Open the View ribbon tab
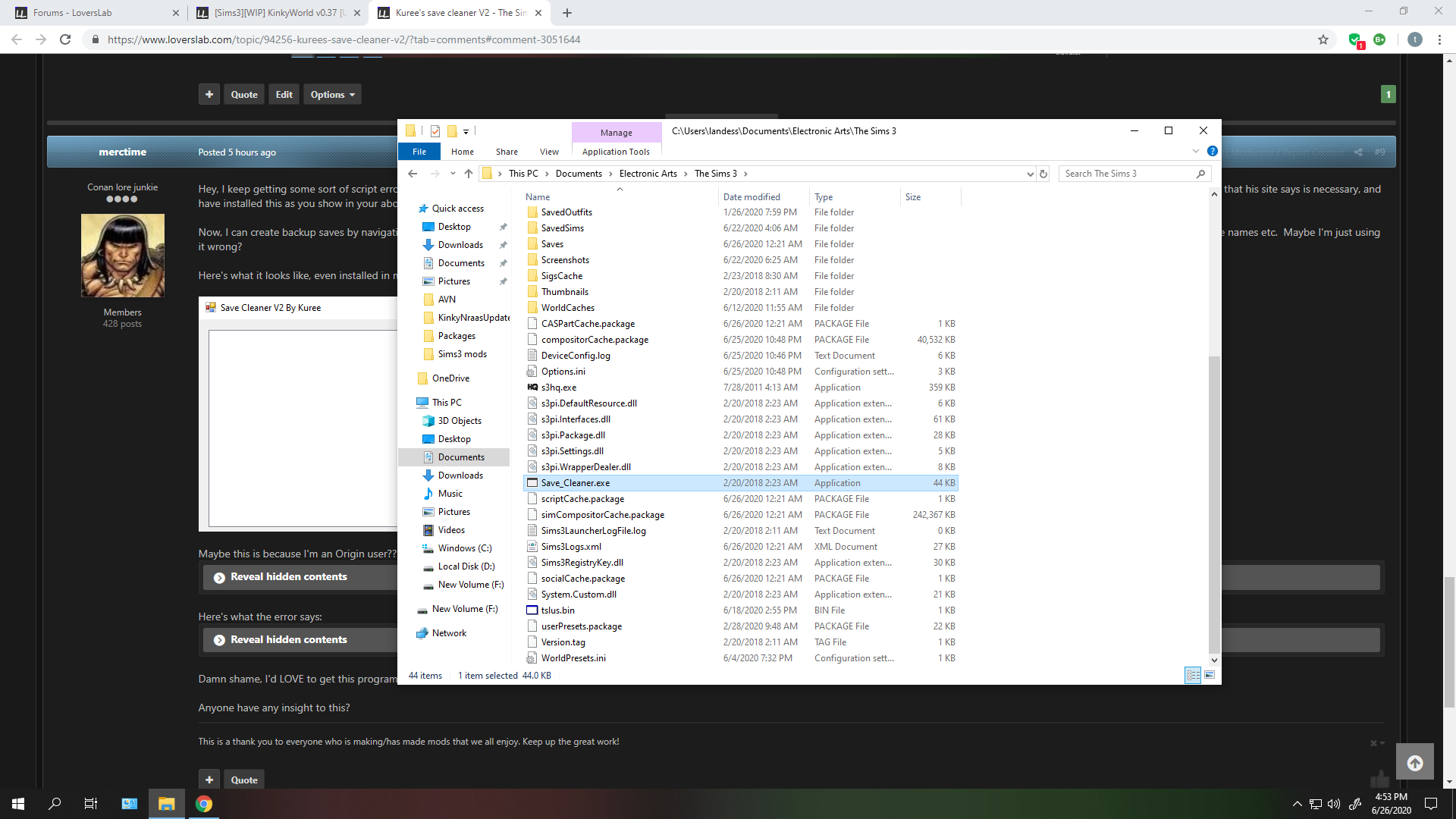Image resolution: width=1456 pixels, height=819 pixels. pyautogui.click(x=549, y=152)
